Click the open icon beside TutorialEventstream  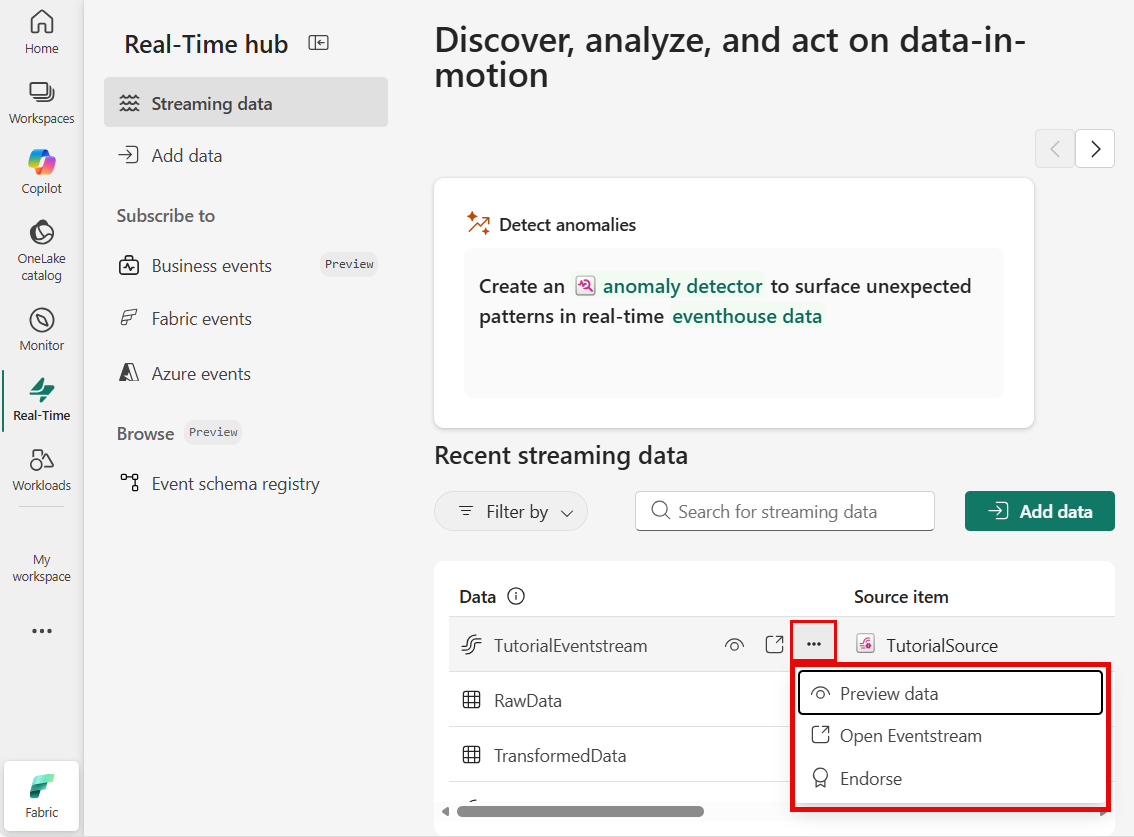(x=774, y=645)
